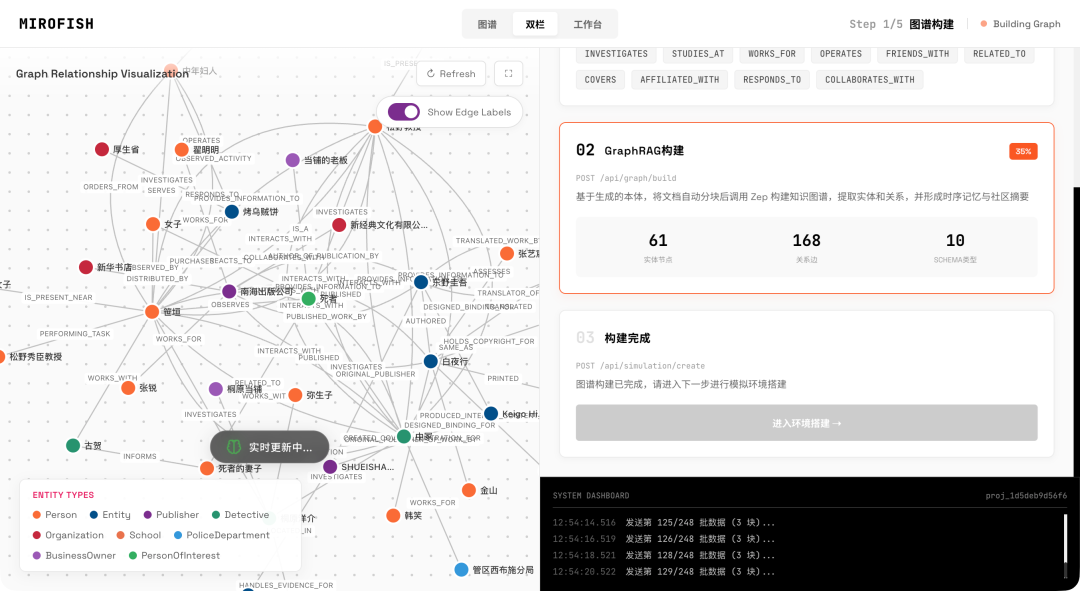Image resolution: width=1080 pixels, height=591 pixels.
Task: Refresh the graph visualization
Action: coord(451,74)
